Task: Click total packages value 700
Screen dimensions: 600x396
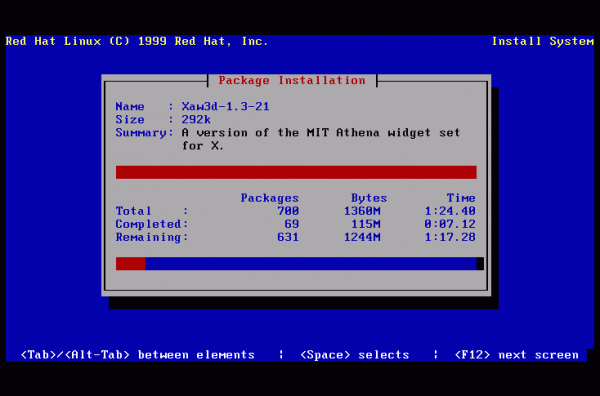Action: [288, 211]
